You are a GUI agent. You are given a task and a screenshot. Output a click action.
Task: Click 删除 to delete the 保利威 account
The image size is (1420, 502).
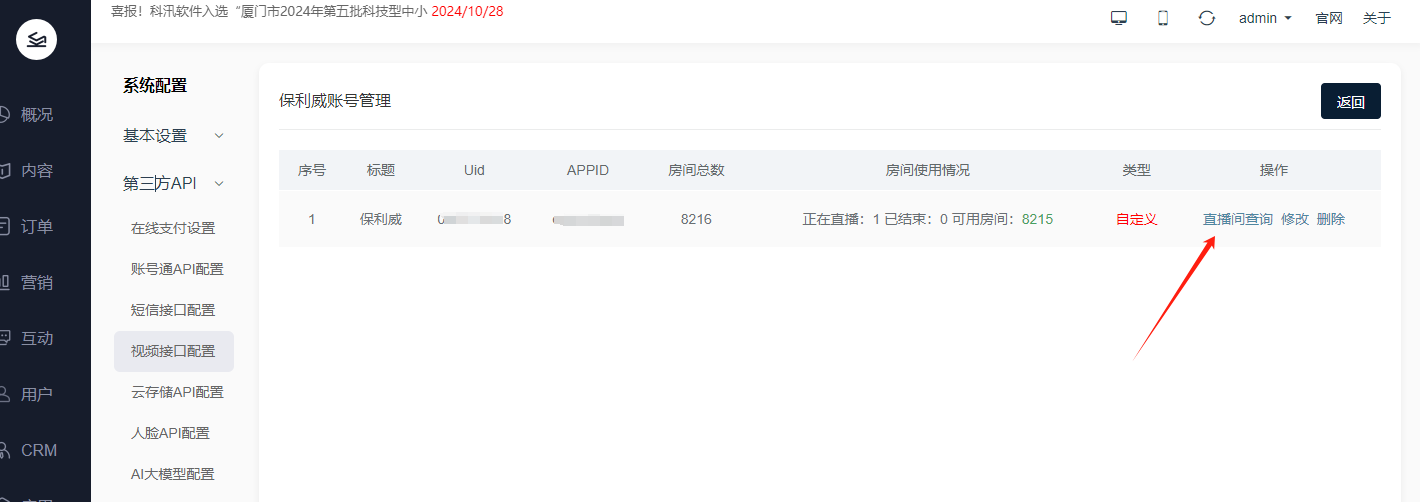coord(1331,219)
